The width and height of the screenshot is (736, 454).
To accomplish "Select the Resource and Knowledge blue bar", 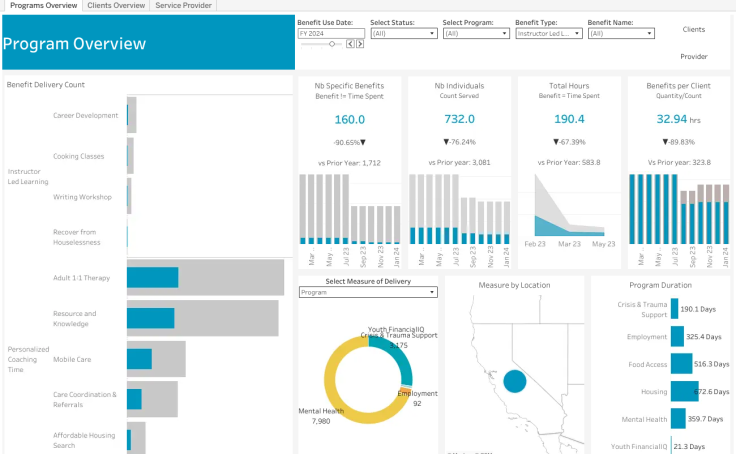I will click(x=151, y=318).
